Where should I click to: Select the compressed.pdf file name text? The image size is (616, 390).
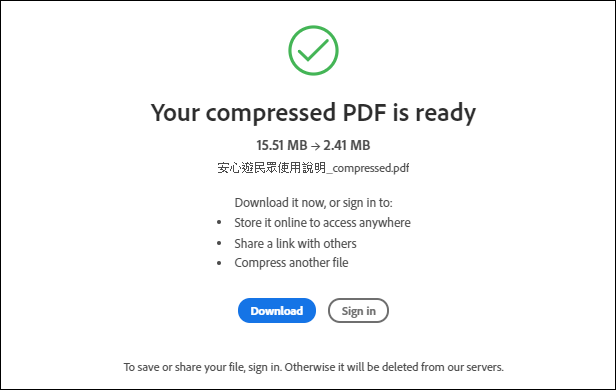tap(313, 168)
